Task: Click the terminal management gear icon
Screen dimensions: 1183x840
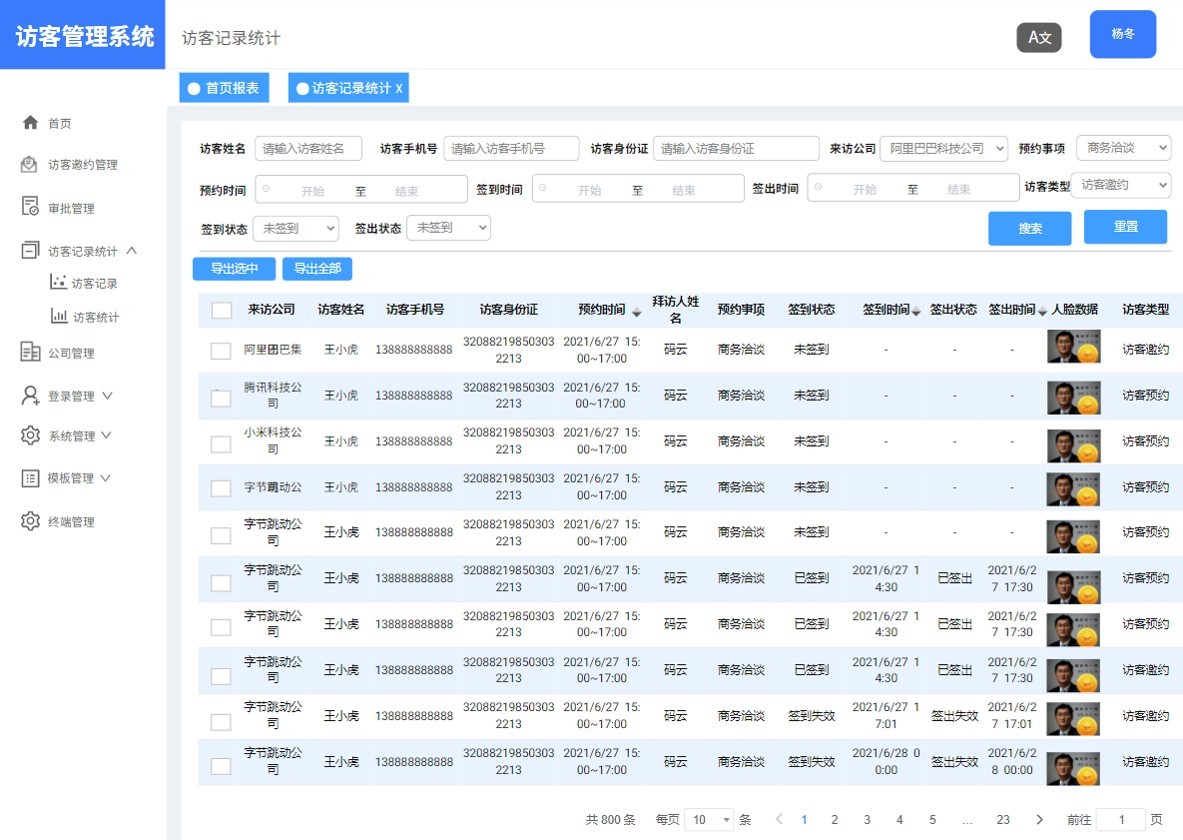Action: pos(30,521)
